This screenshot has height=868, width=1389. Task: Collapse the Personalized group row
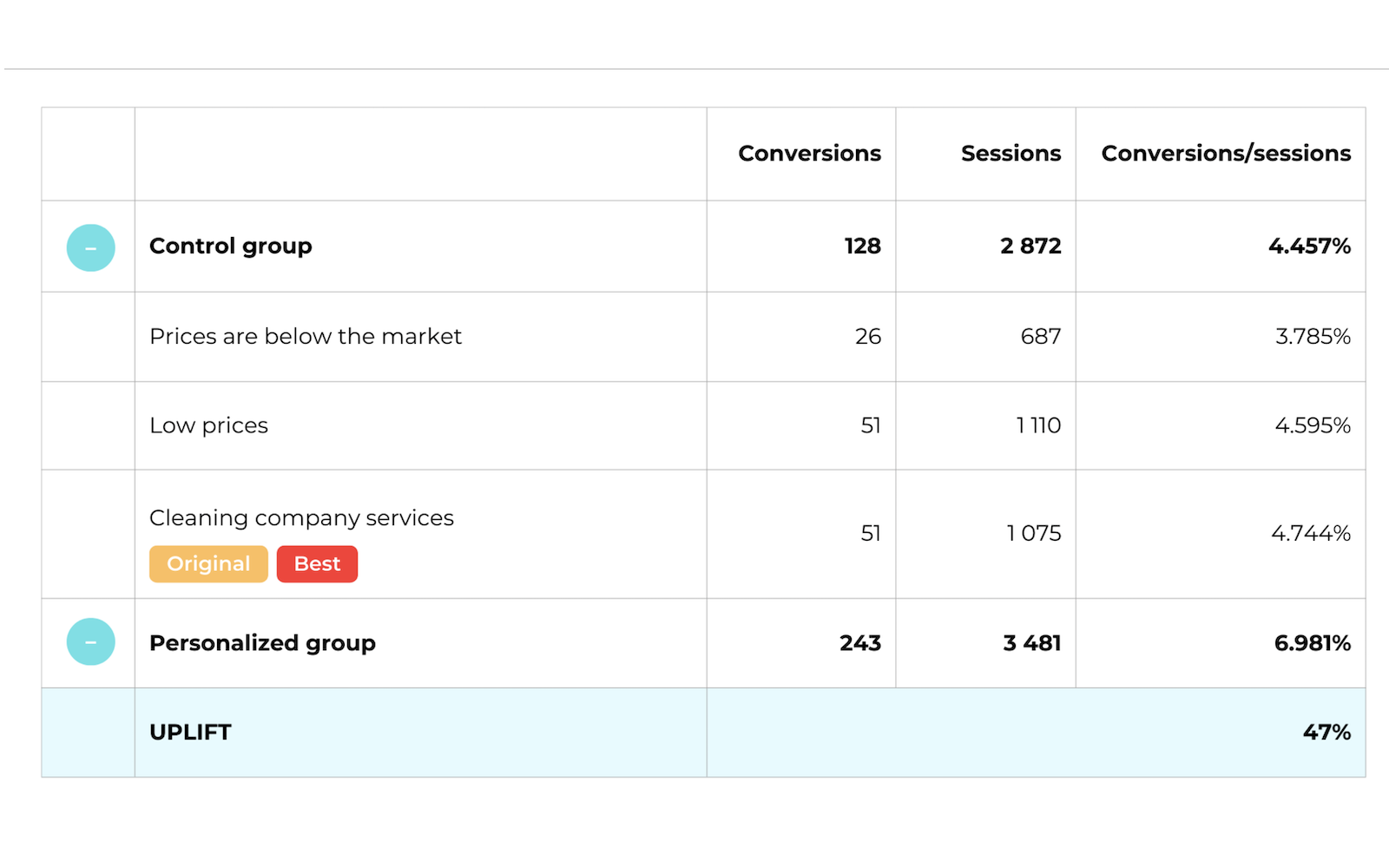(x=91, y=642)
